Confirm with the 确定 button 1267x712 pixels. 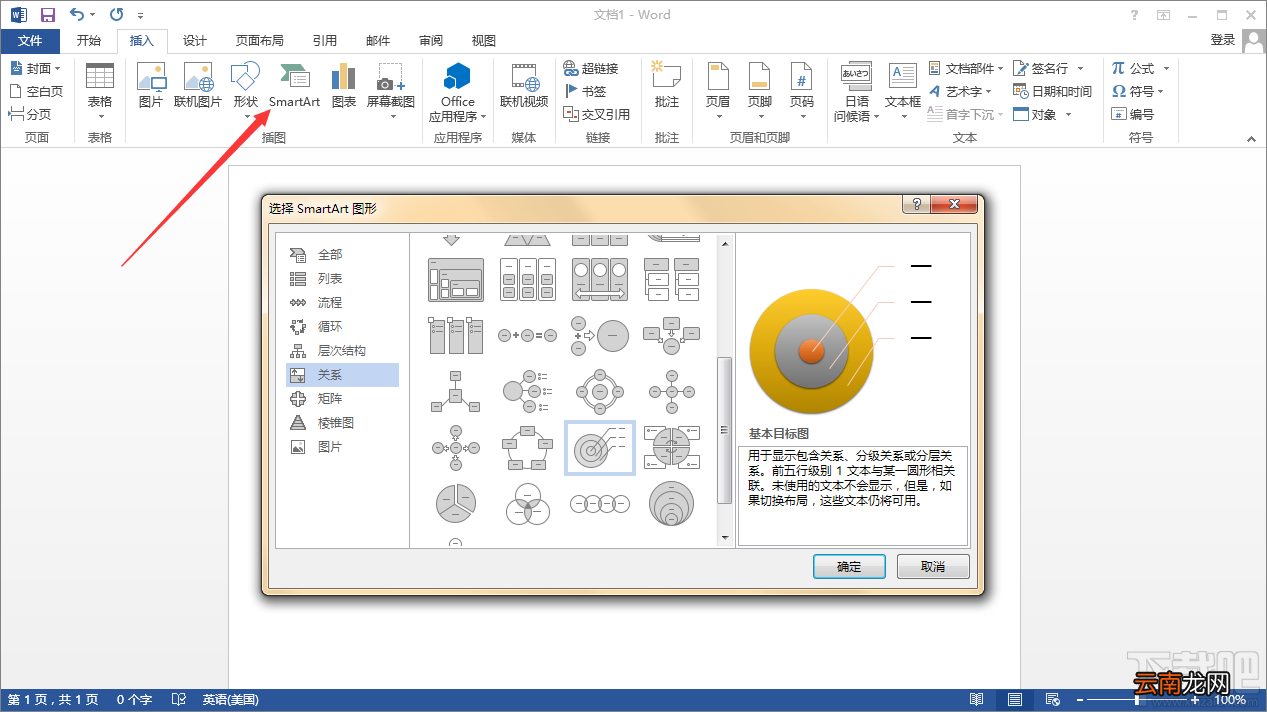click(x=849, y=566)
